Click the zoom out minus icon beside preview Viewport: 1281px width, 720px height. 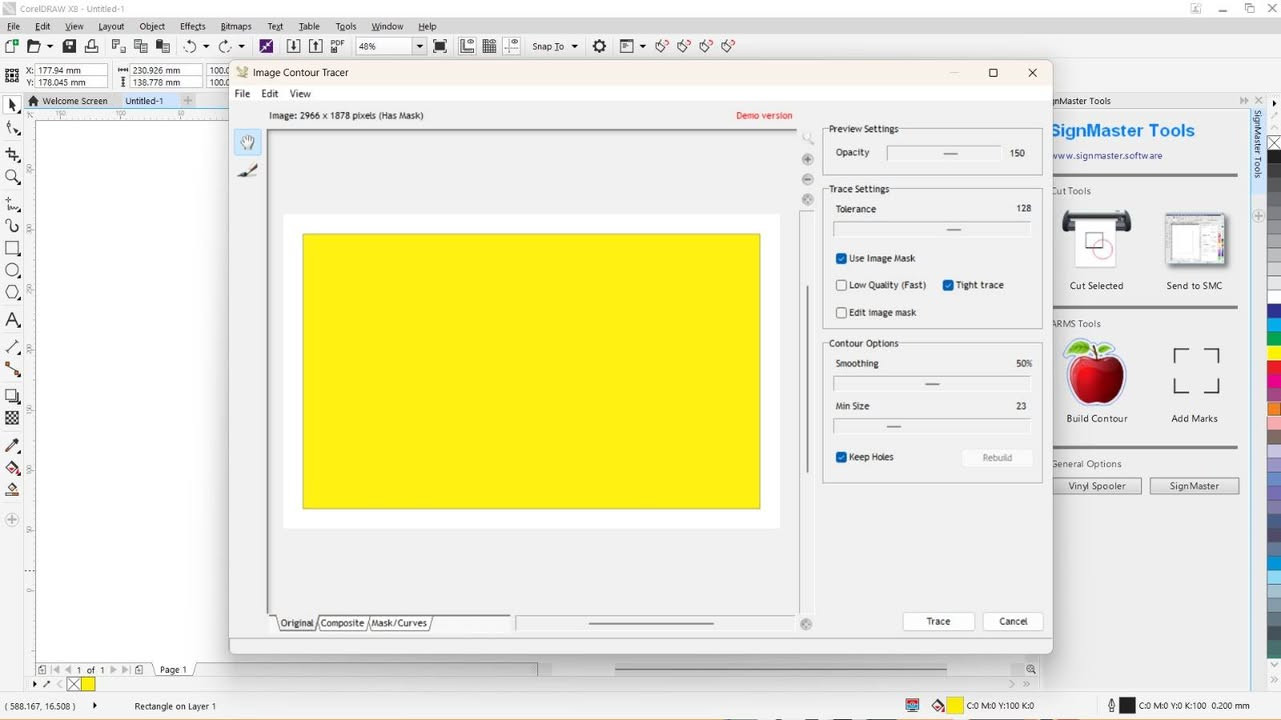click(x=808, y=179)
